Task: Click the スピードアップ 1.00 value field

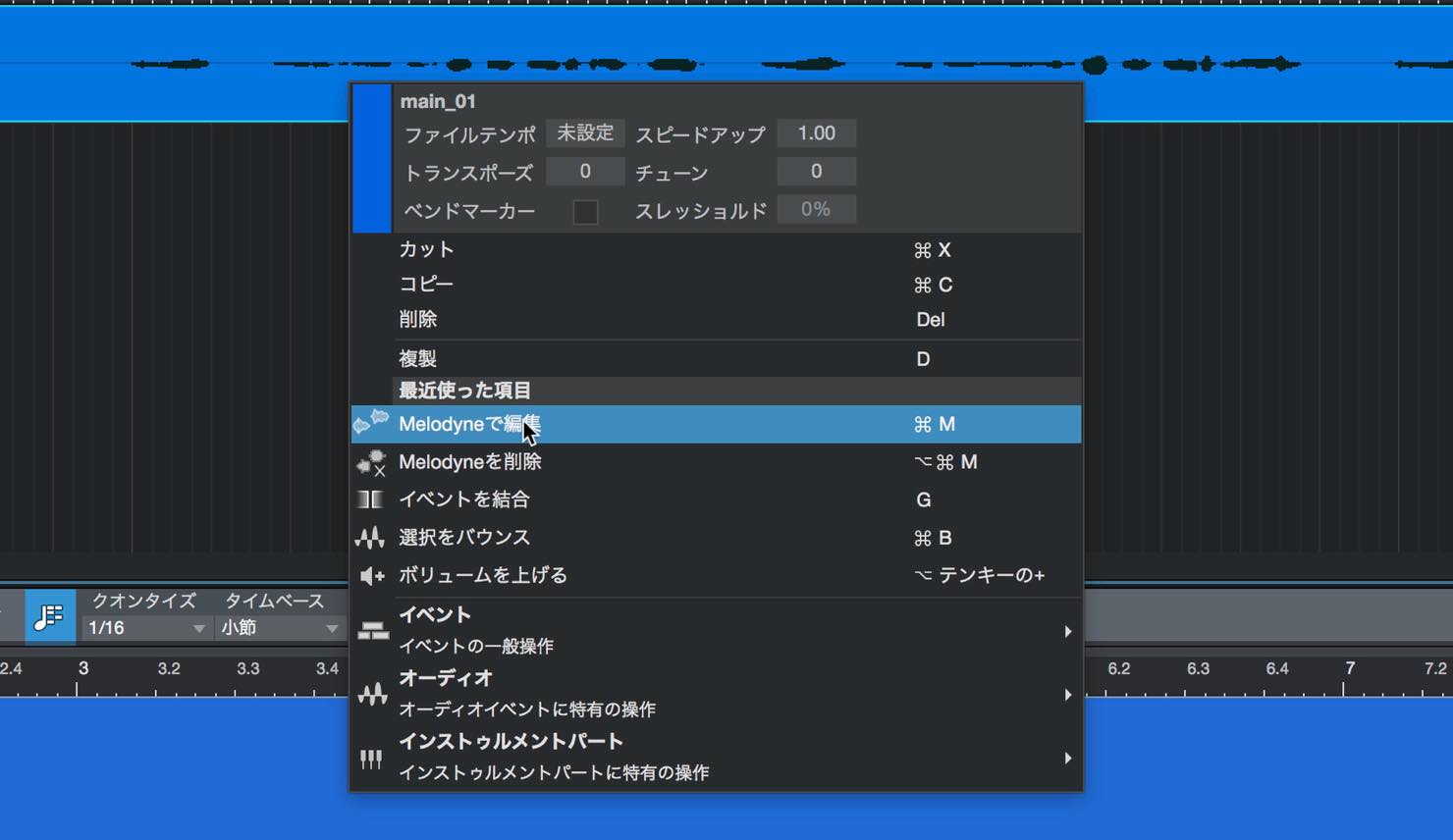Action: pyautogui.click(x=816, y=133)
